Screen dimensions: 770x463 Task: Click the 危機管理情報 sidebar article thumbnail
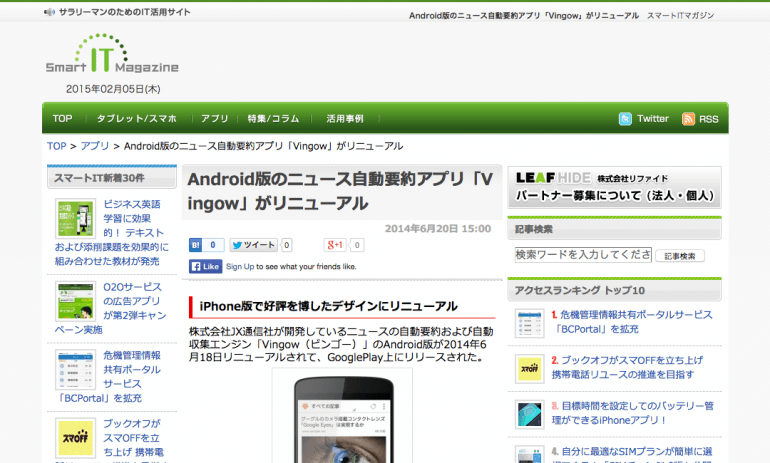75,370
